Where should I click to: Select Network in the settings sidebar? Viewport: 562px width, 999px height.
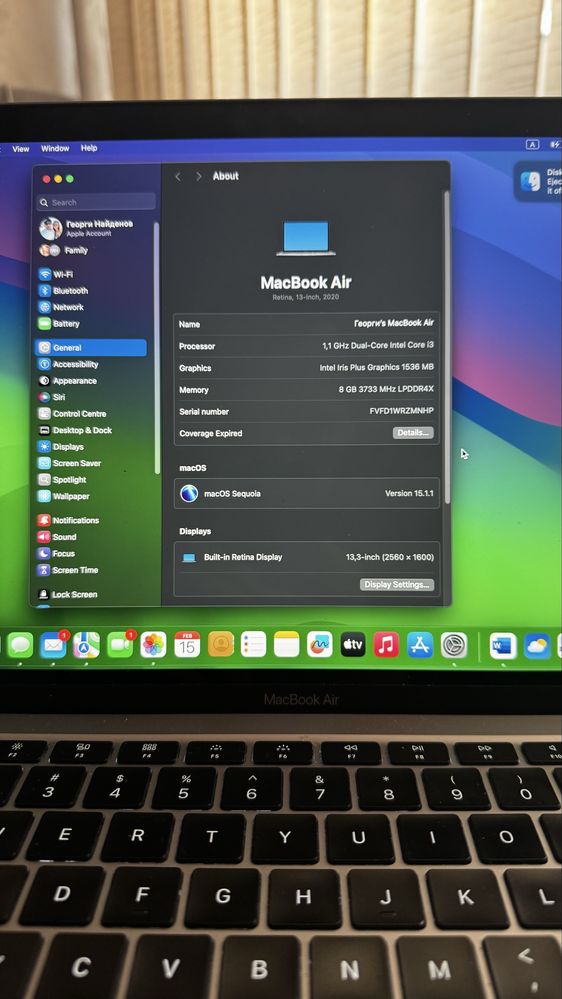[61, 307]
